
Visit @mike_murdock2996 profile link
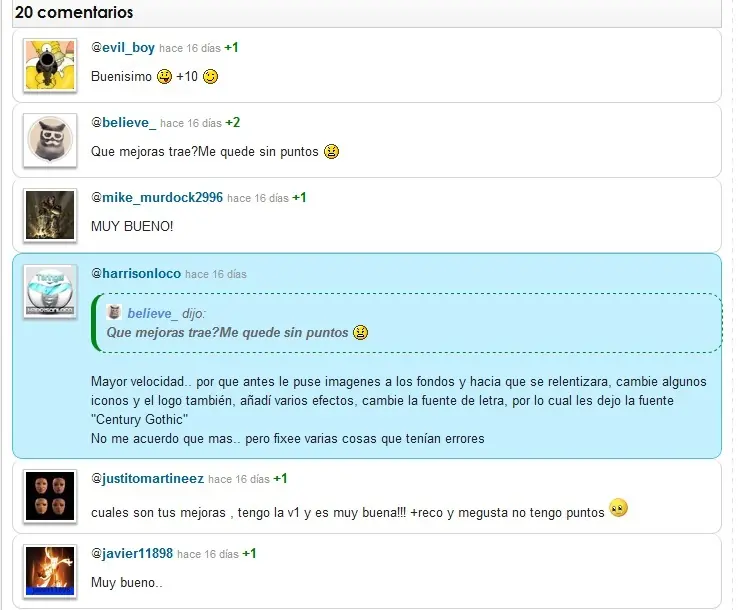(157, 198)
